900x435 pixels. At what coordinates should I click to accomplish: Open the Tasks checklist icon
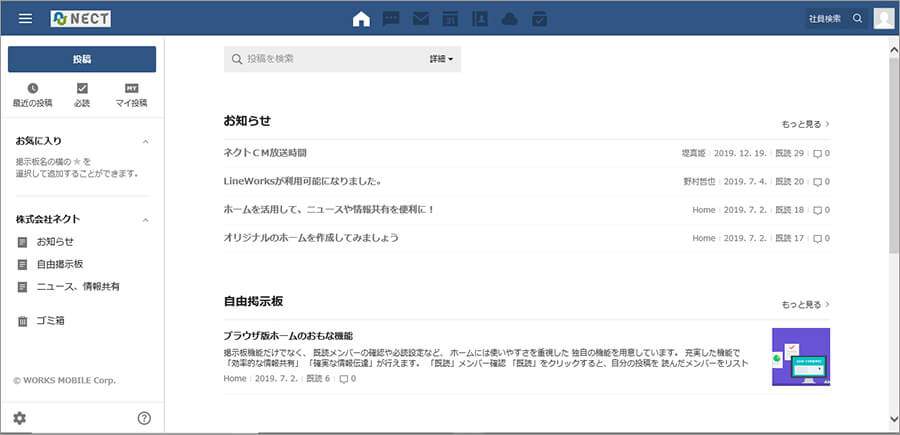(x=539, y=18)
